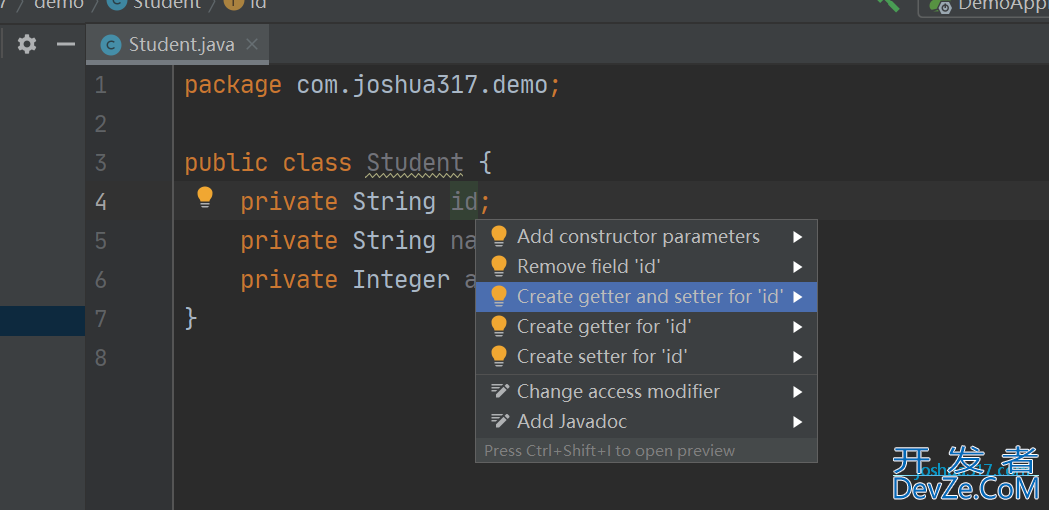Close the Student.java tab

point(252,44)
